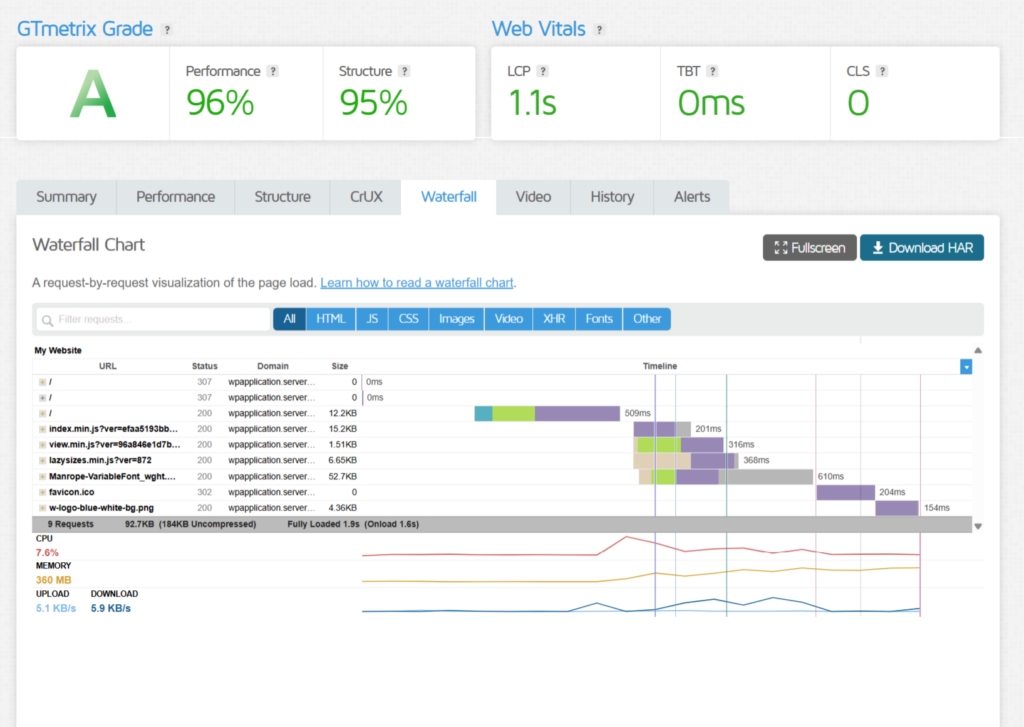Click the 154ms w-logo png timing bar

[897, 508]
